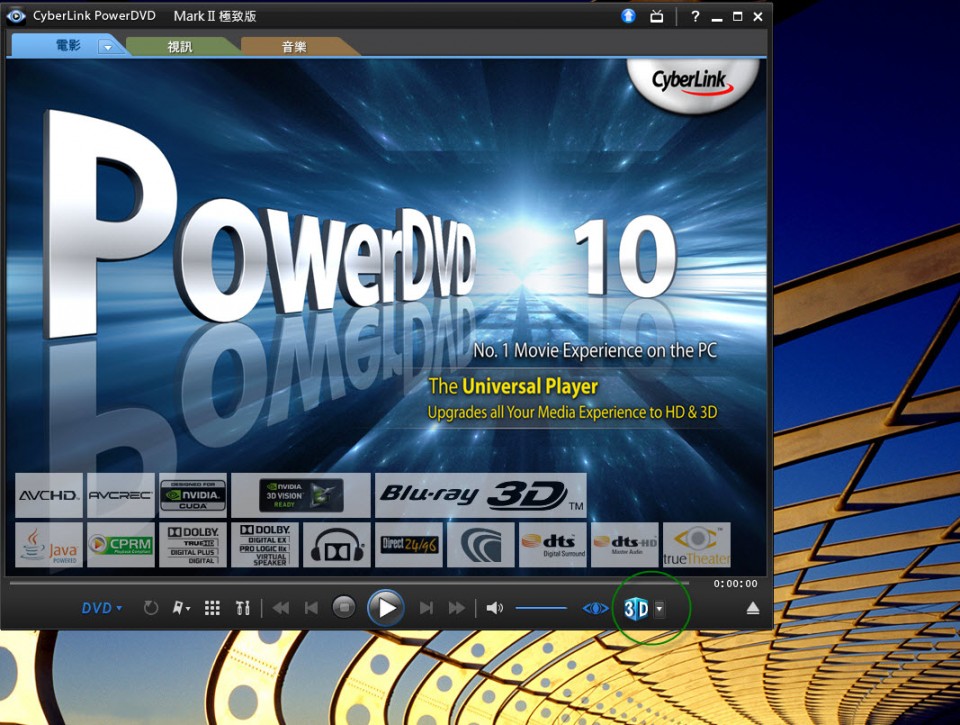
Task: Click the Direct 24/96 logo badge
Action: (x=409, y=544)
